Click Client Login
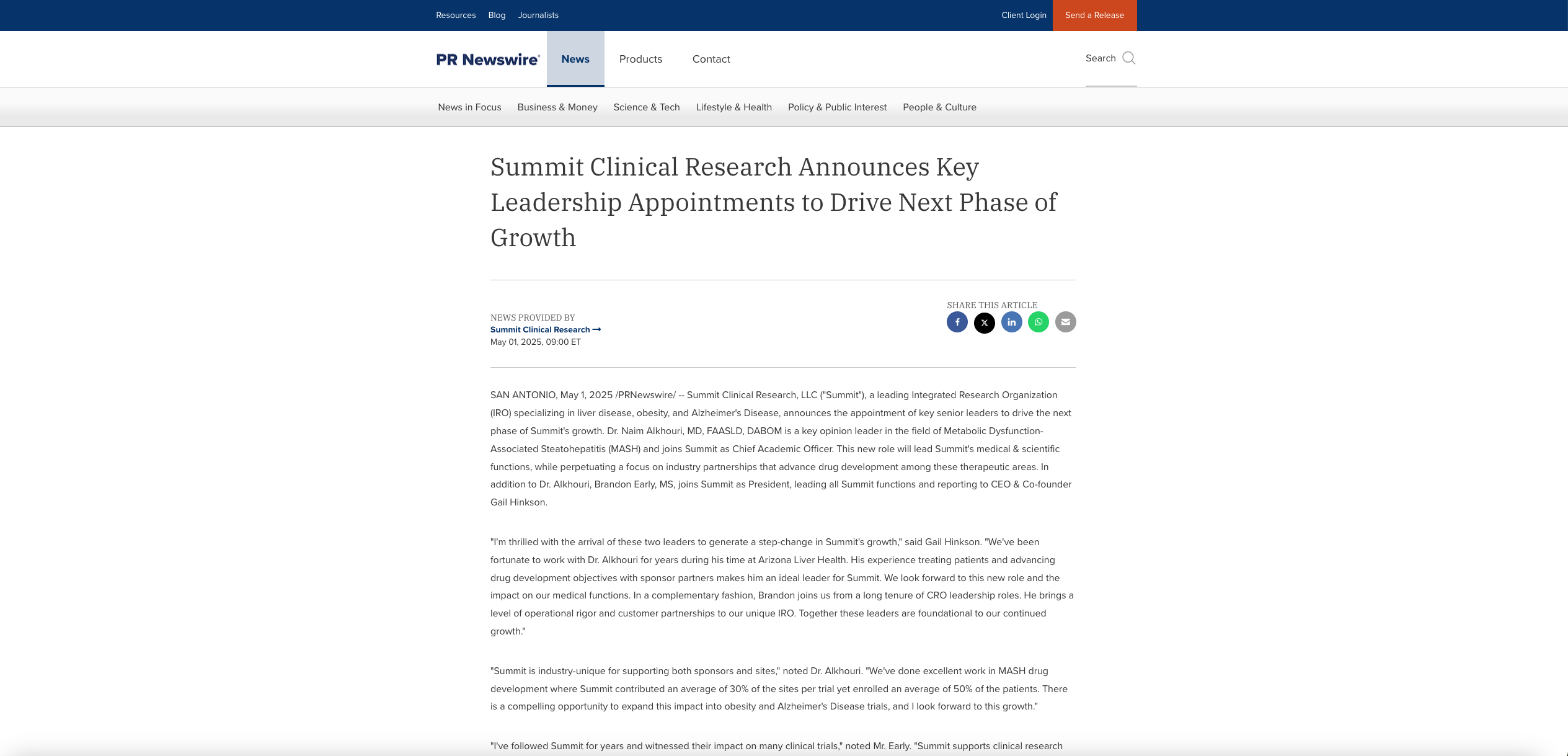This screenshot has height=756, width=1568. click(x=1024, y=16)
